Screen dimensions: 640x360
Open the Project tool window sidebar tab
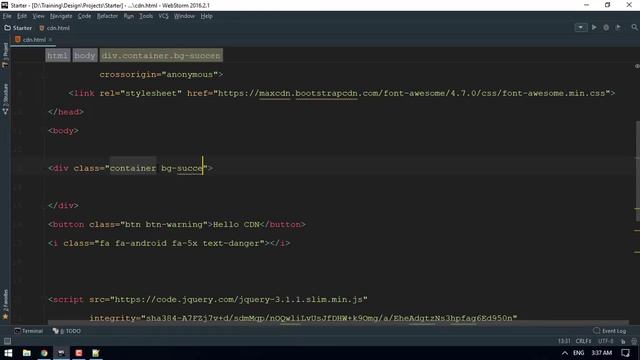5,55
